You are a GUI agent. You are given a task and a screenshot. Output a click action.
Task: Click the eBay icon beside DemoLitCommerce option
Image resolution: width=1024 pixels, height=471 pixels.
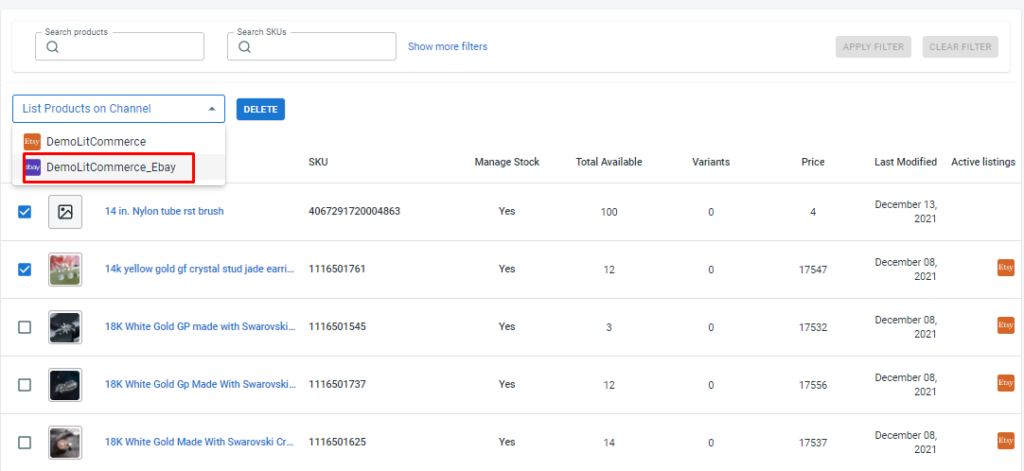click(32, 142)
